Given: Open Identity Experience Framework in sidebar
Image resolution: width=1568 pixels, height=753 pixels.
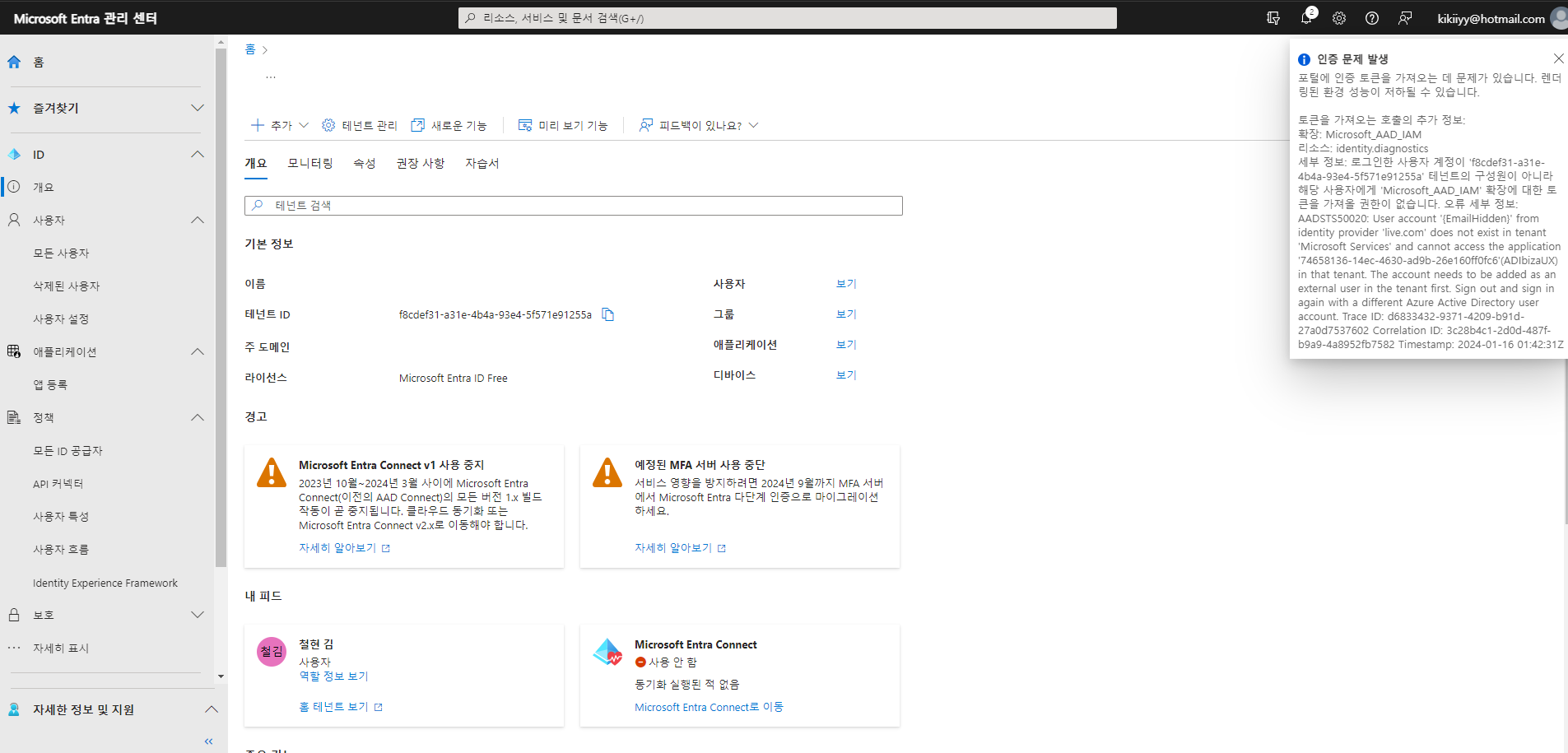Looking at the screenshot, I should click(105, 583).
